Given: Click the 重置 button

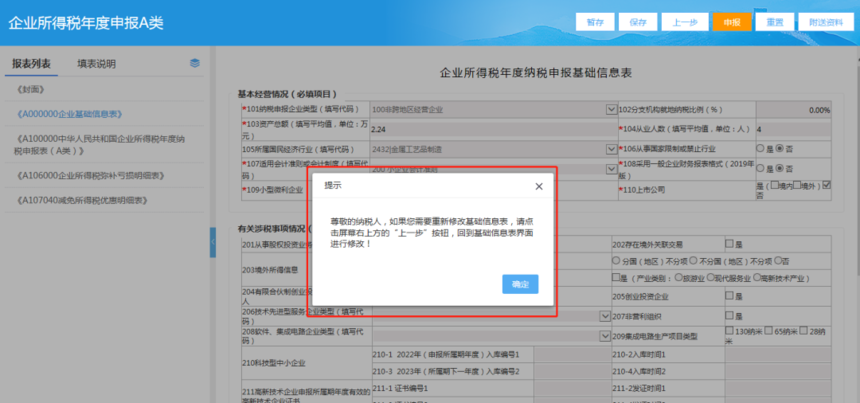Looking at the screenshot, I should click(x=774, y=22).
